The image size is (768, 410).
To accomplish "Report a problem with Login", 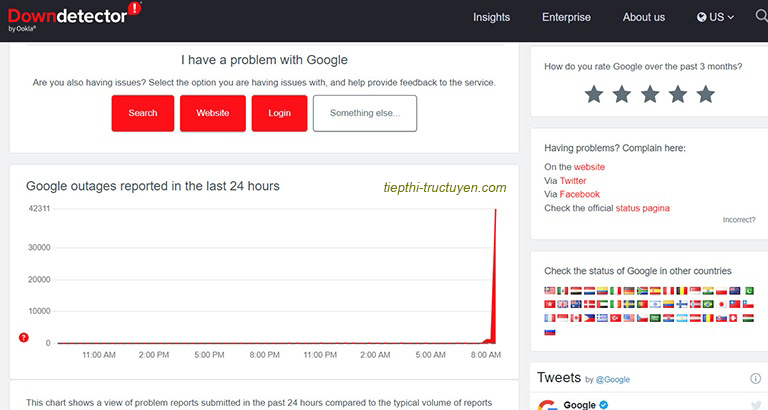I will point(279,113).
